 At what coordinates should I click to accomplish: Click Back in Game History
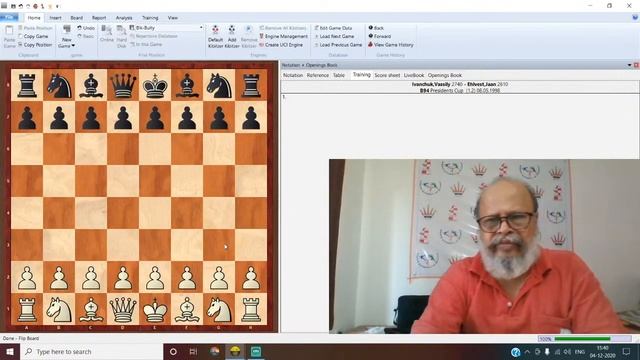pyautogui.click(x=376, y=28)
